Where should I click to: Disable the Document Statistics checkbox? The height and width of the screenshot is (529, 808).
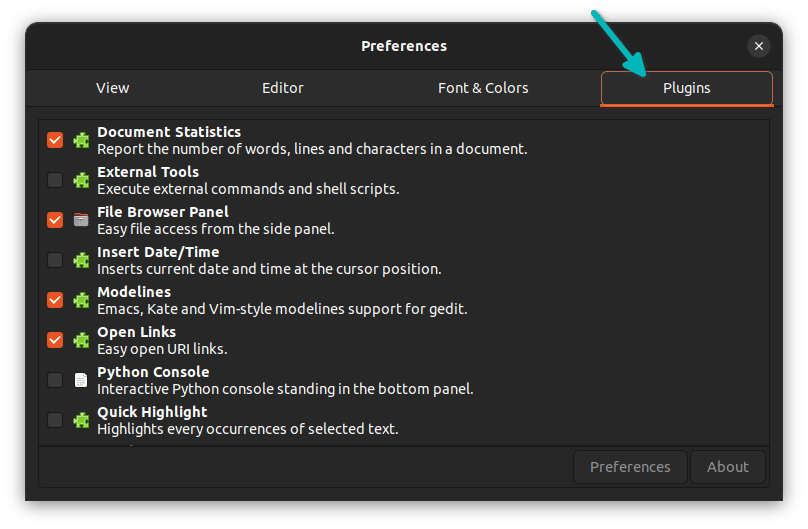(55, 140)
